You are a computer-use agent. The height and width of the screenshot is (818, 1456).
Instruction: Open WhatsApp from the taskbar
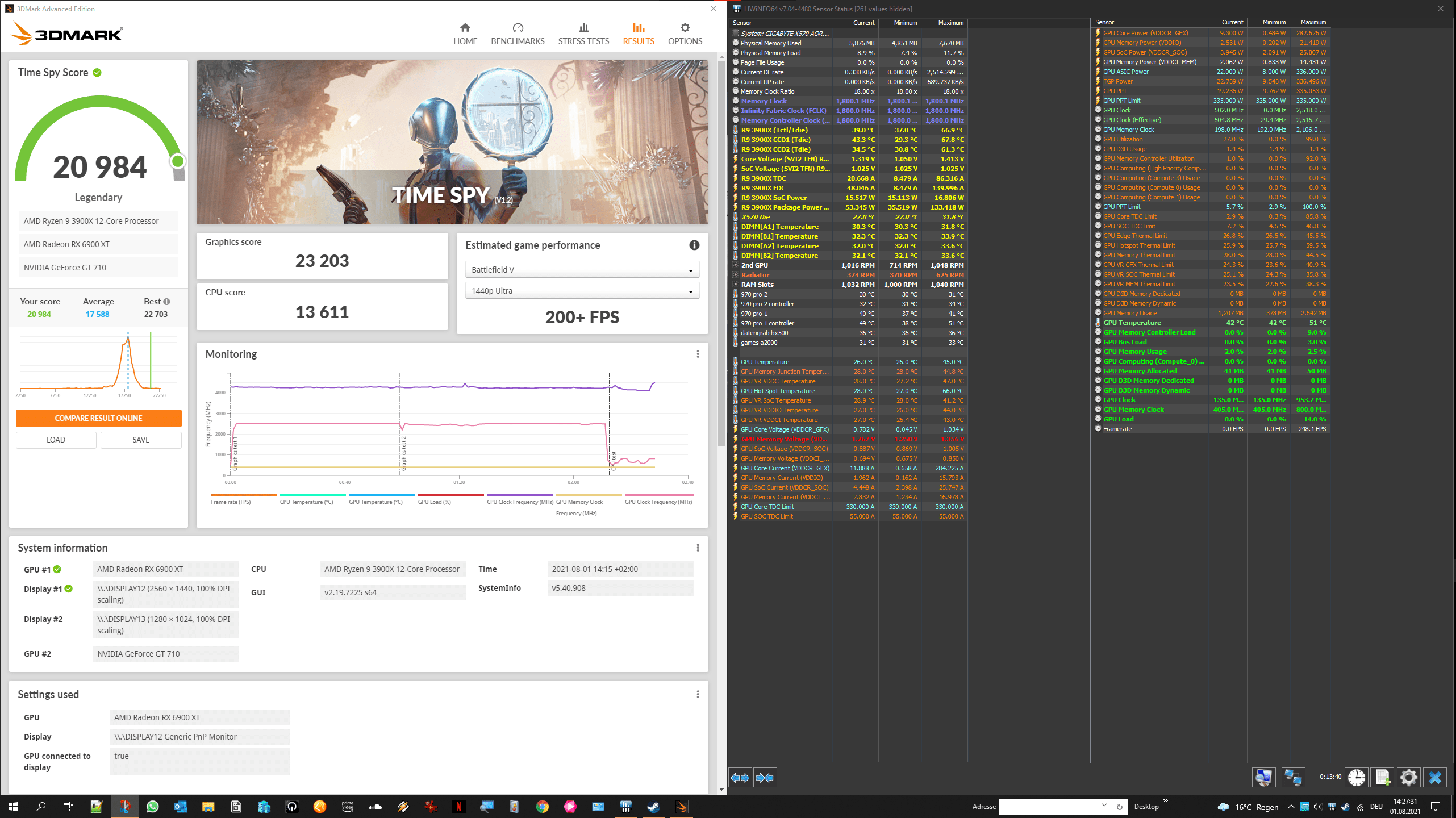(x=152, y=807)
